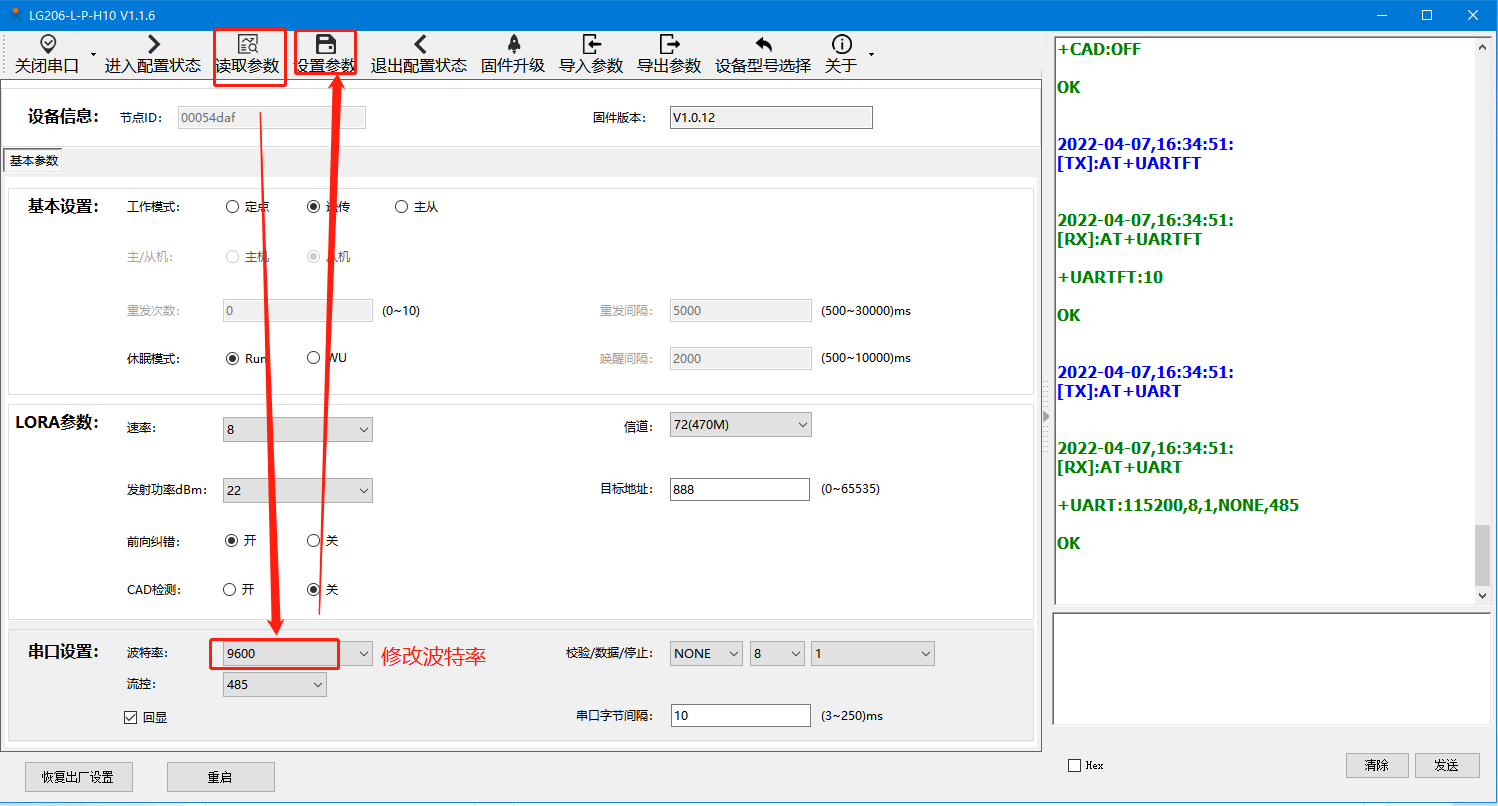Click the 导出参数 export parameters icon

669,45
